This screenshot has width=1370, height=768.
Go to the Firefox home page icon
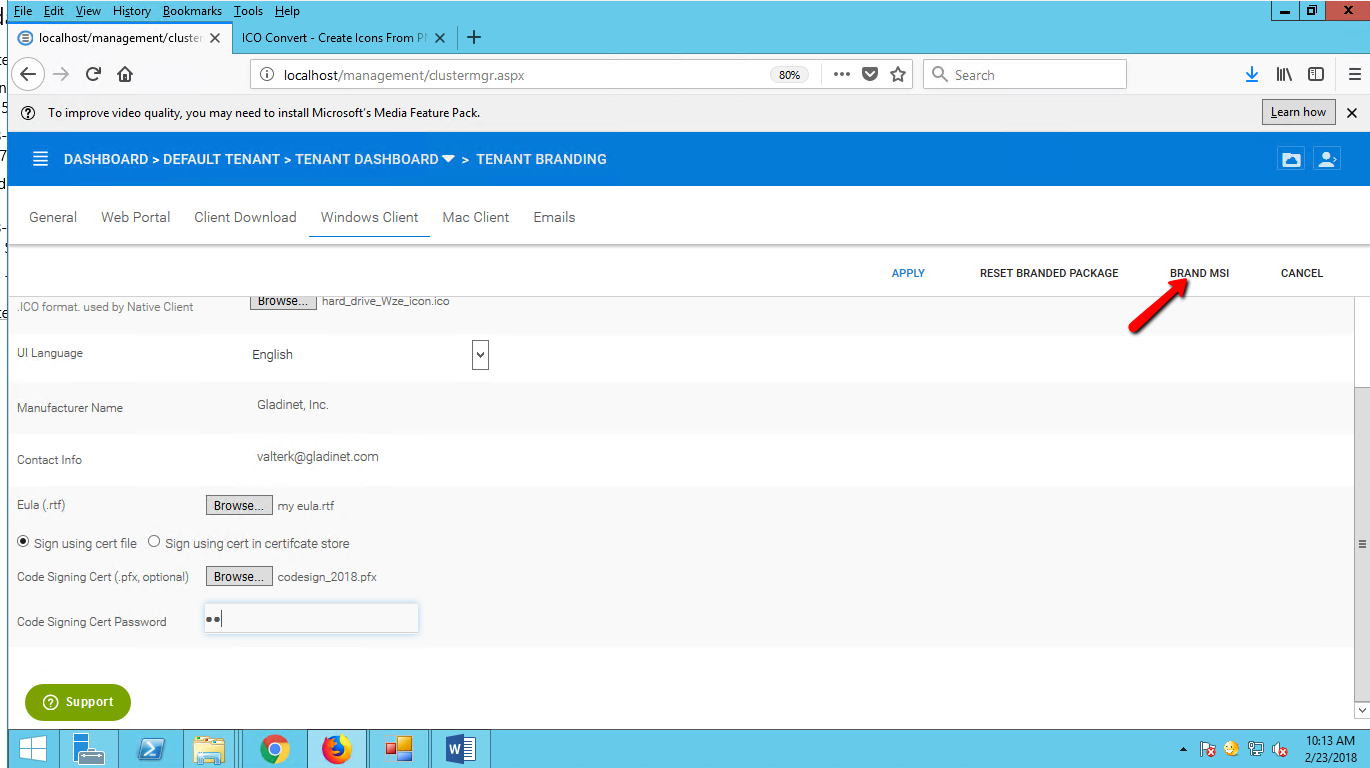(125, 74)
